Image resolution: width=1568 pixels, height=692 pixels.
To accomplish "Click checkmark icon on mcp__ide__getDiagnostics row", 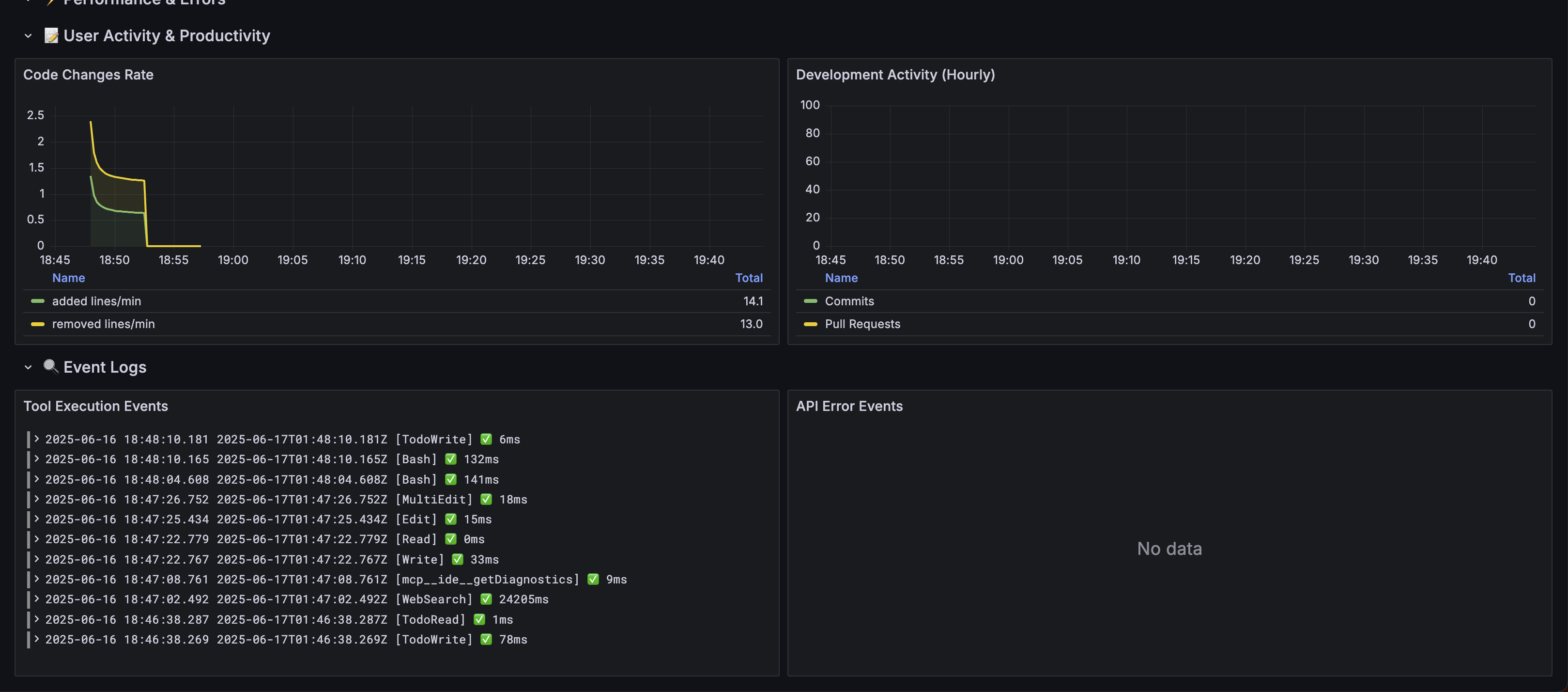I will click(593, 579).
